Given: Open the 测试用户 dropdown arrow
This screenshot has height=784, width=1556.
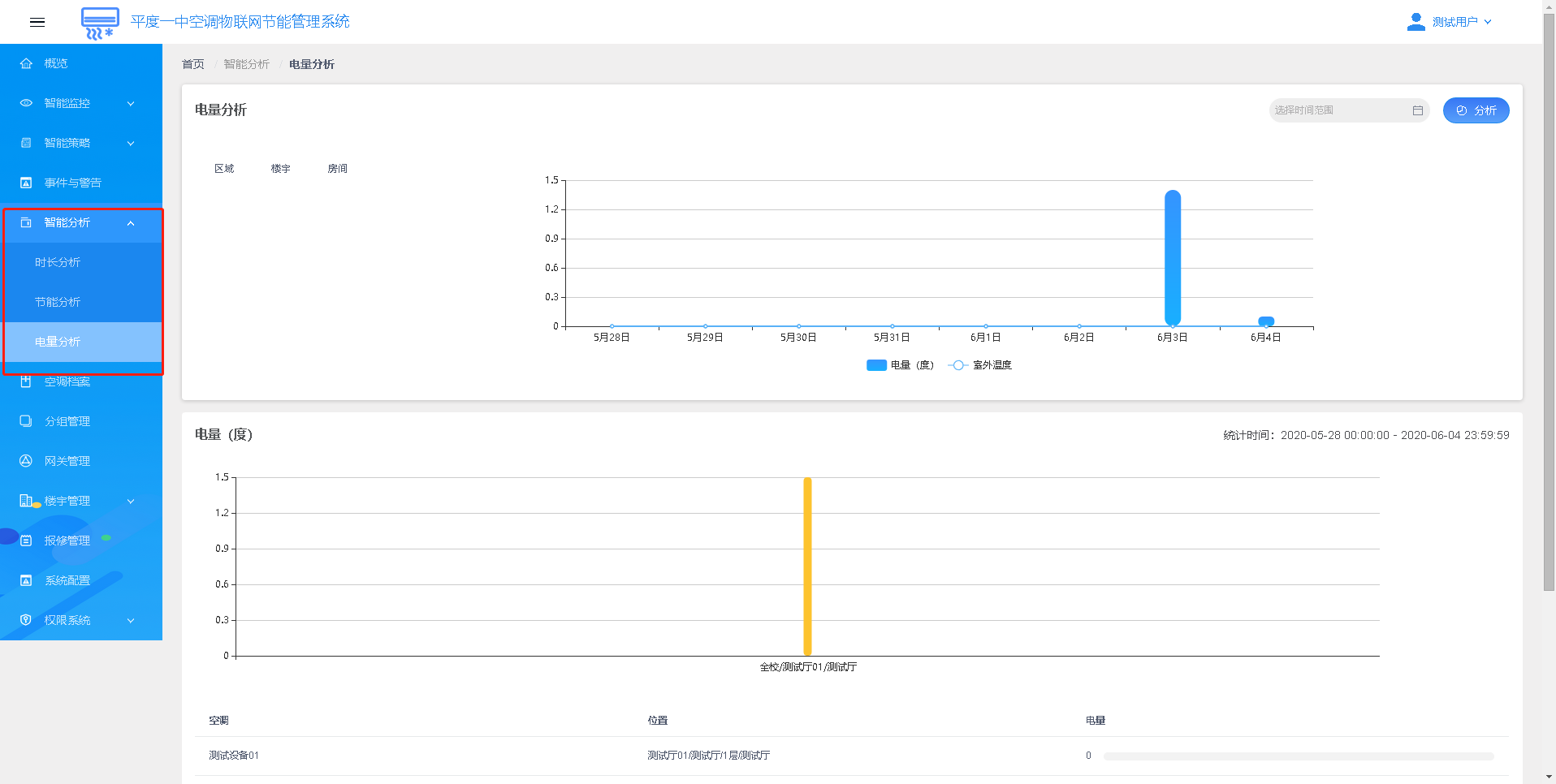Looking at the screenshot, I should (x=1488, y=22).
